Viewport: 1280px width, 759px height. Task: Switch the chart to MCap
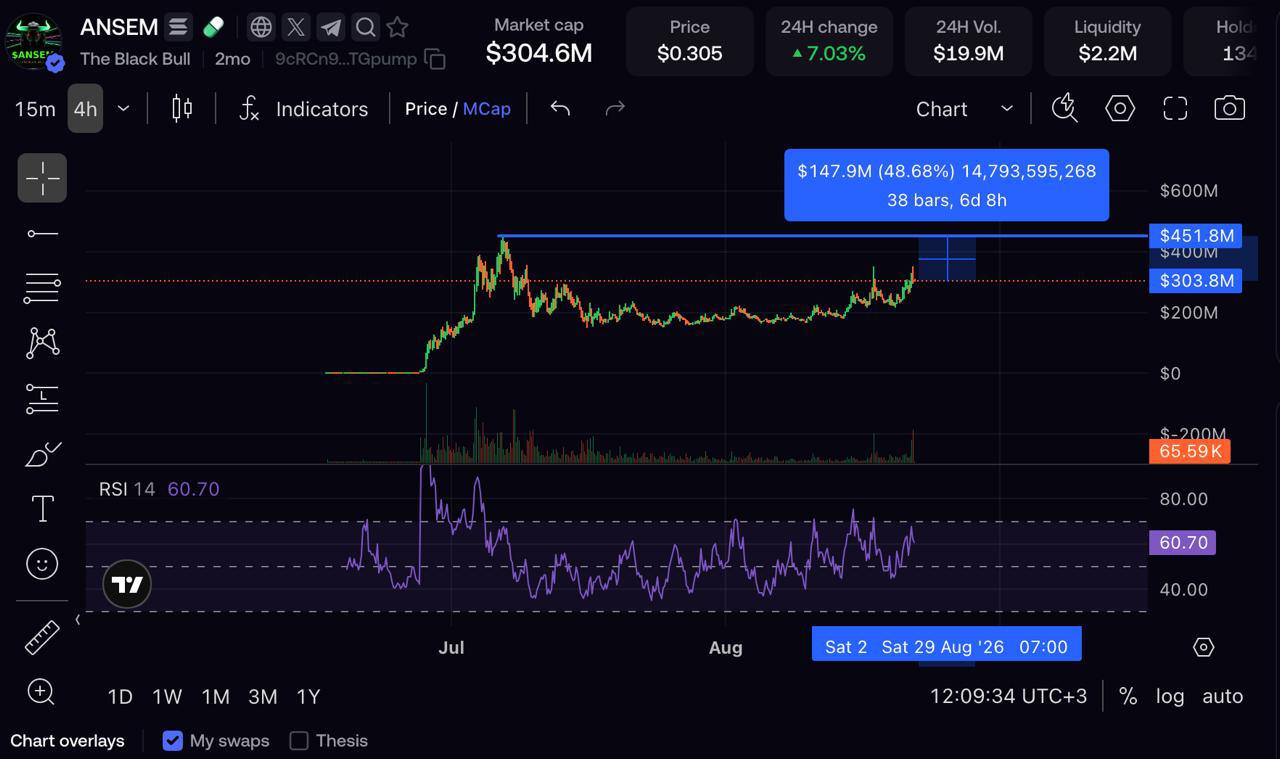coord(487,108)
